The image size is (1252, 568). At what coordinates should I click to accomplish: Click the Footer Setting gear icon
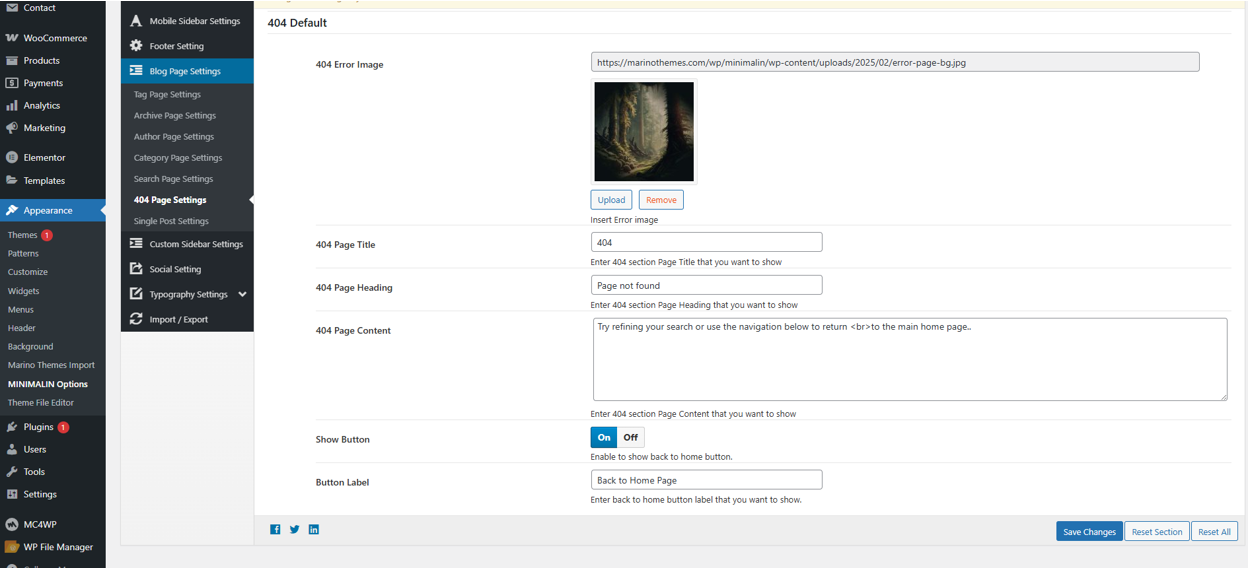(136, 46)
